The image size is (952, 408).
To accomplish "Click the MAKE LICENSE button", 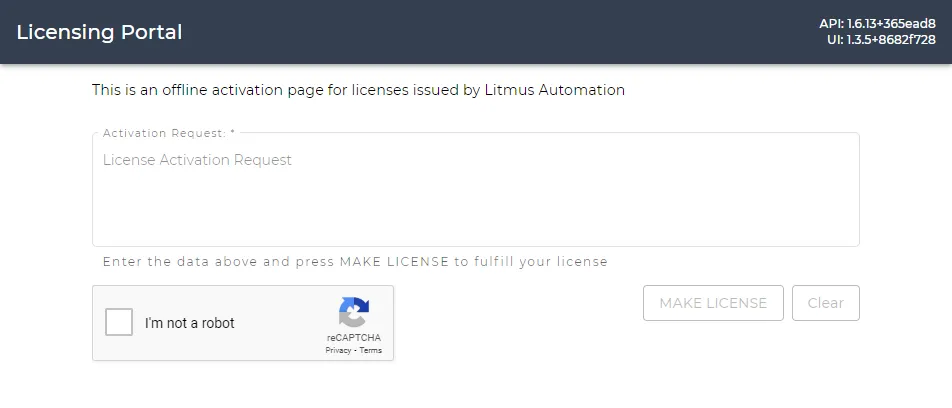I will [713, 303].
